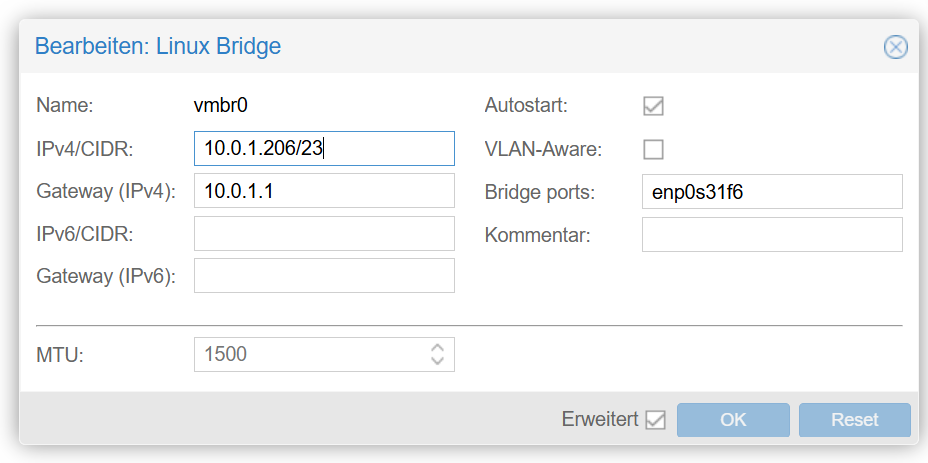Click the Kommentar text field
Image resolution: width=928 pixels, height=463 pixels.
pos(771,234)
